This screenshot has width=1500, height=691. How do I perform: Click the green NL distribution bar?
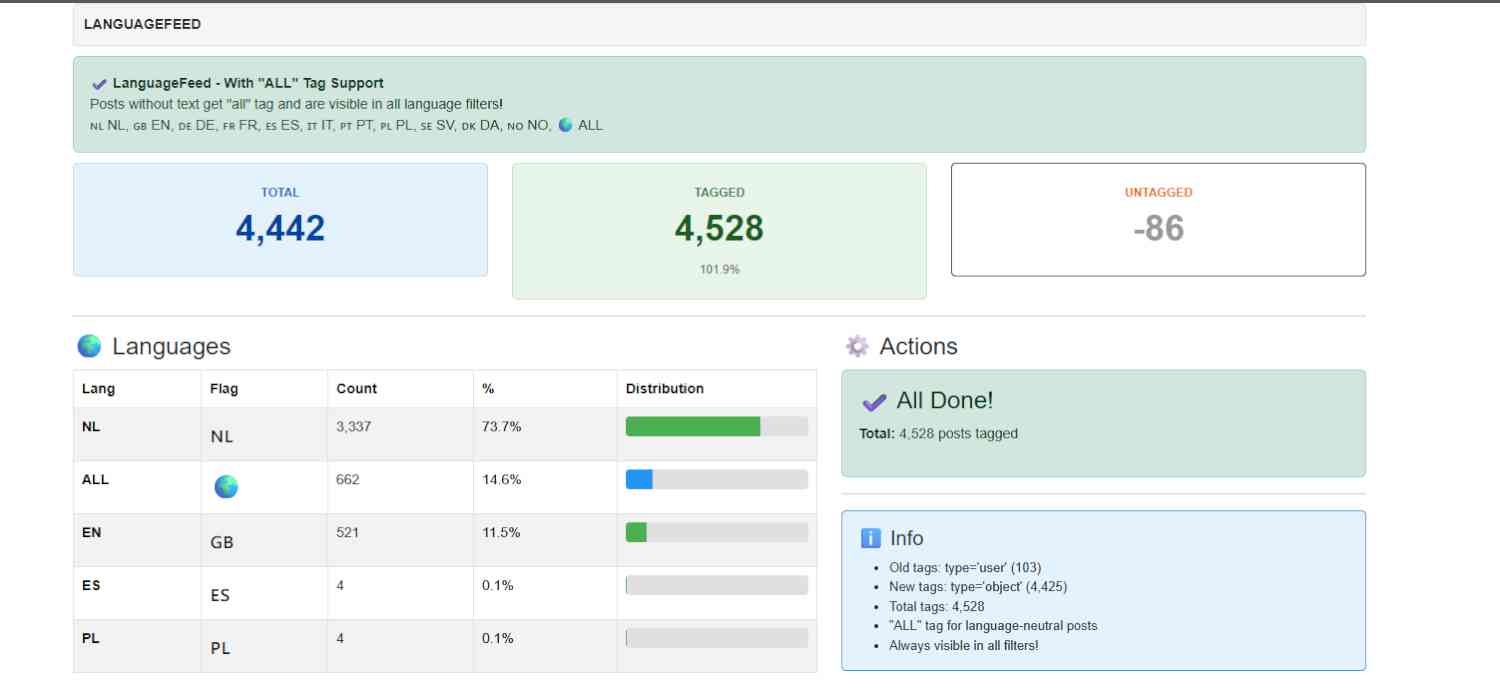[693, 427]
